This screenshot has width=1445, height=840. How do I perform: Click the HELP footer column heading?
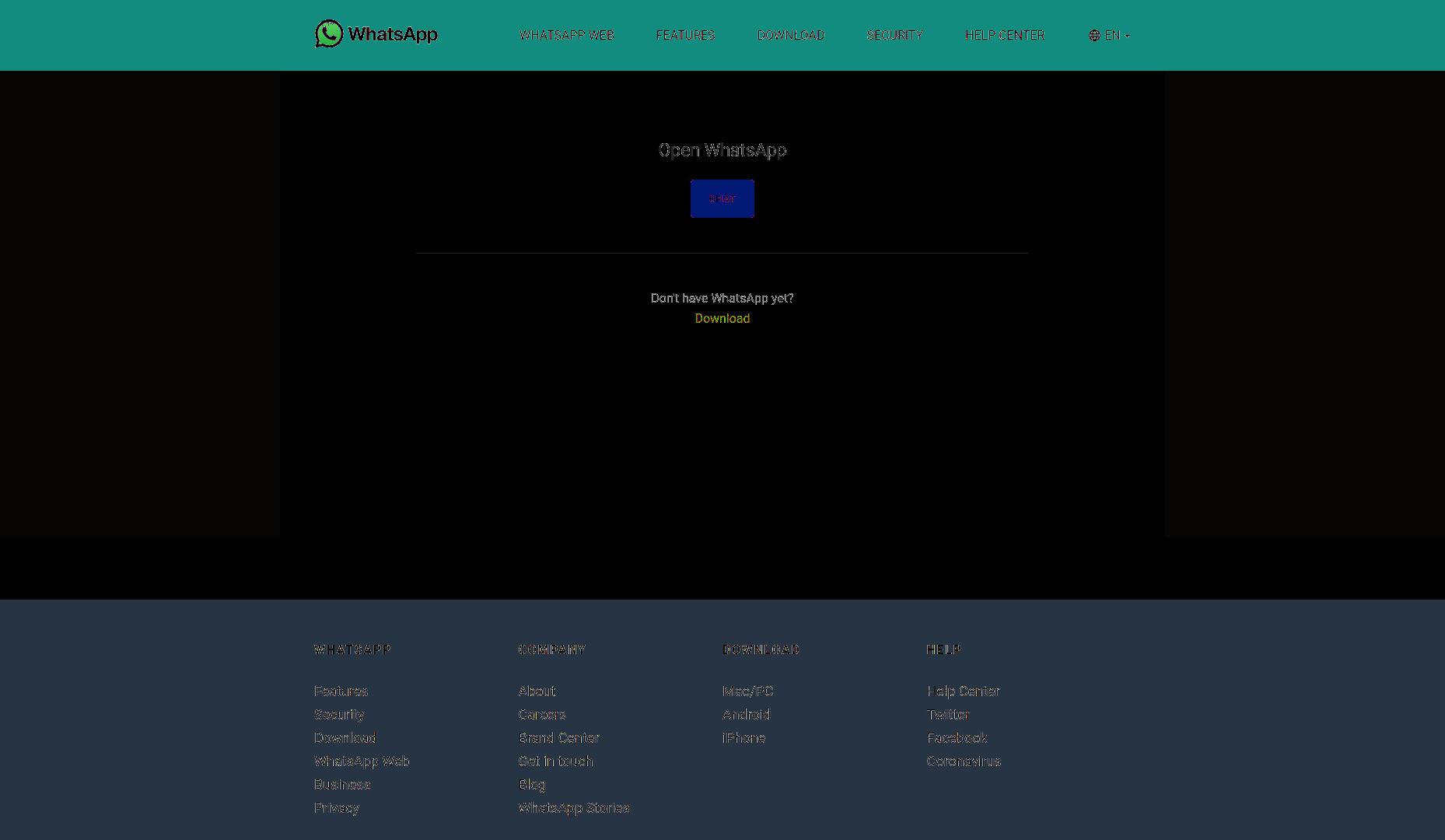click(943, 649)
